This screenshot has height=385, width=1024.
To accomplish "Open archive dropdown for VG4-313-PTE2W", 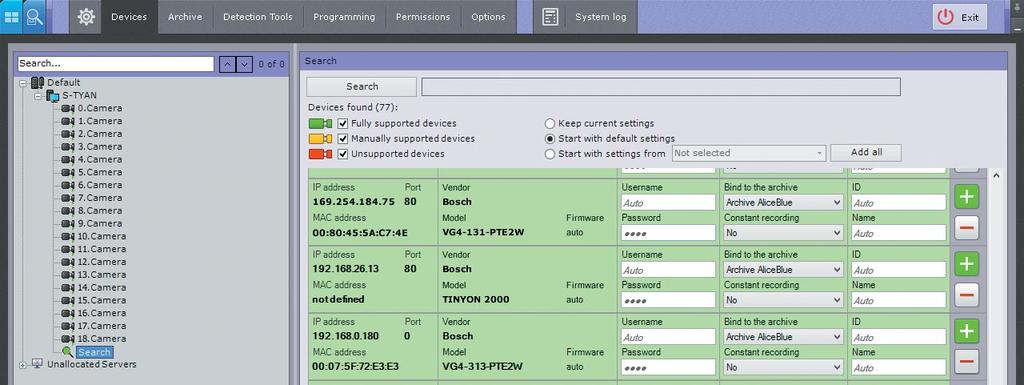I will (x=784, y=337).
